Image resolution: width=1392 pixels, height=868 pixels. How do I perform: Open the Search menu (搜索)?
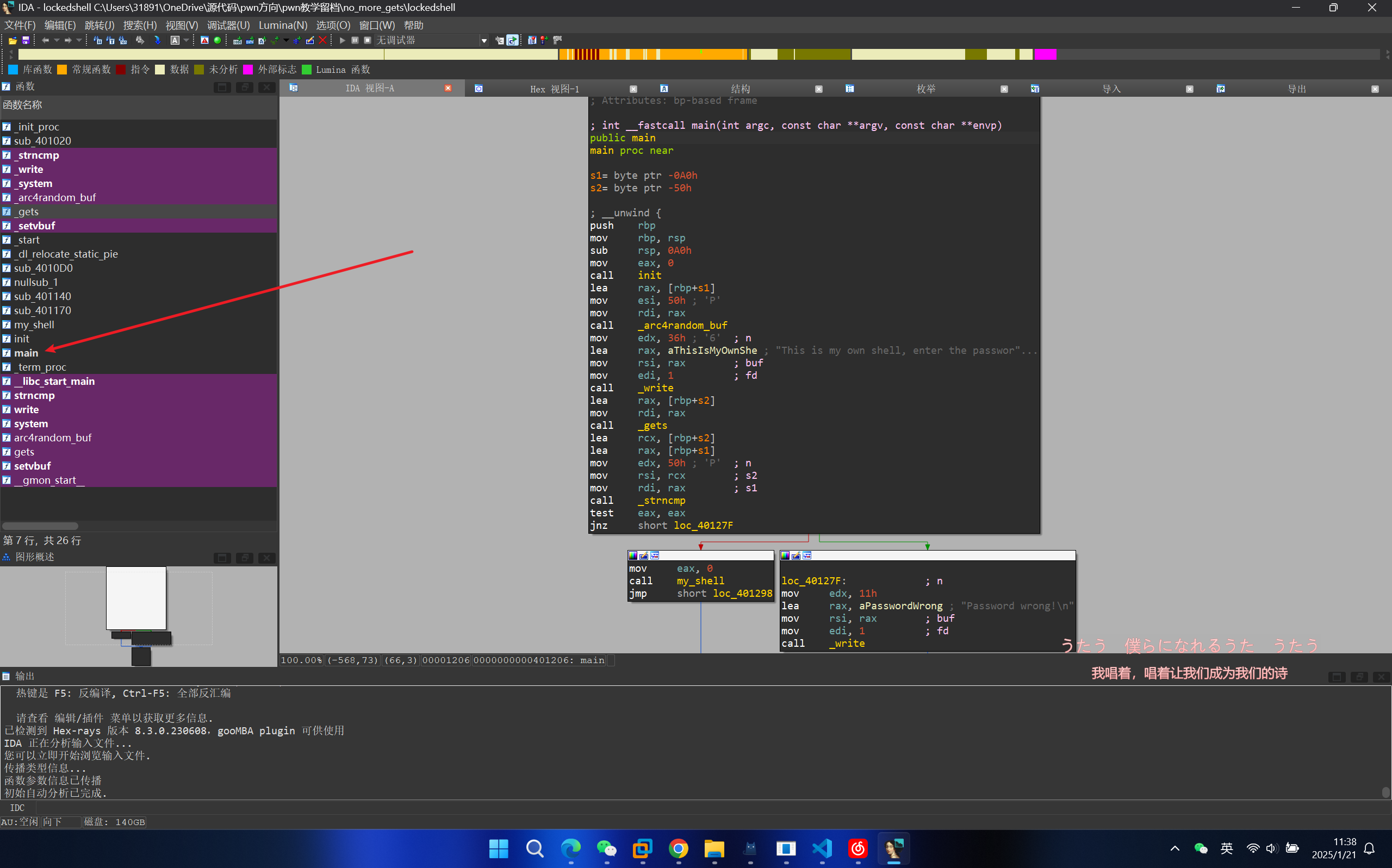[140, 25]
